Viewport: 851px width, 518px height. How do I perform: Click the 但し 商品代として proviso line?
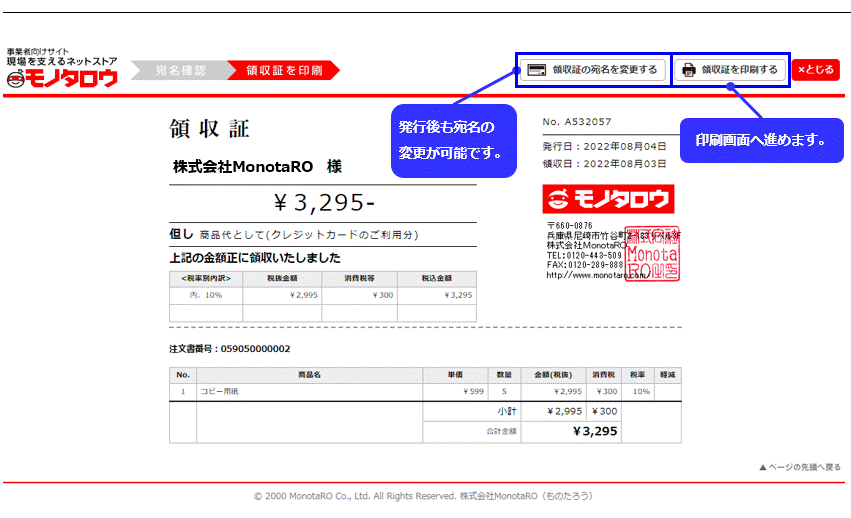[294, 235]
